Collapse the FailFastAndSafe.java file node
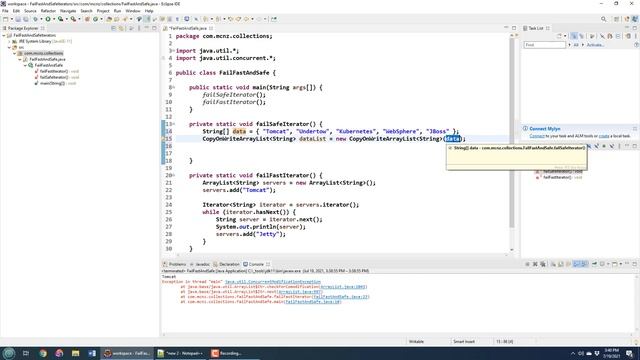 pos(20,59)
